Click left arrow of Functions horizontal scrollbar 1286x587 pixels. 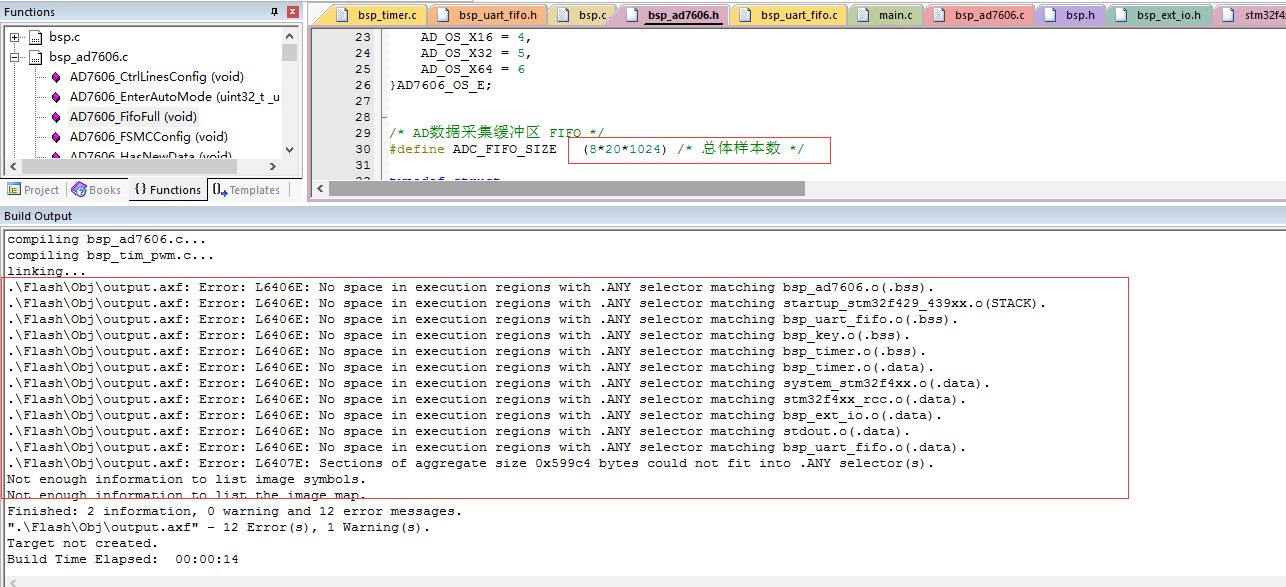[x=12, y=167]
